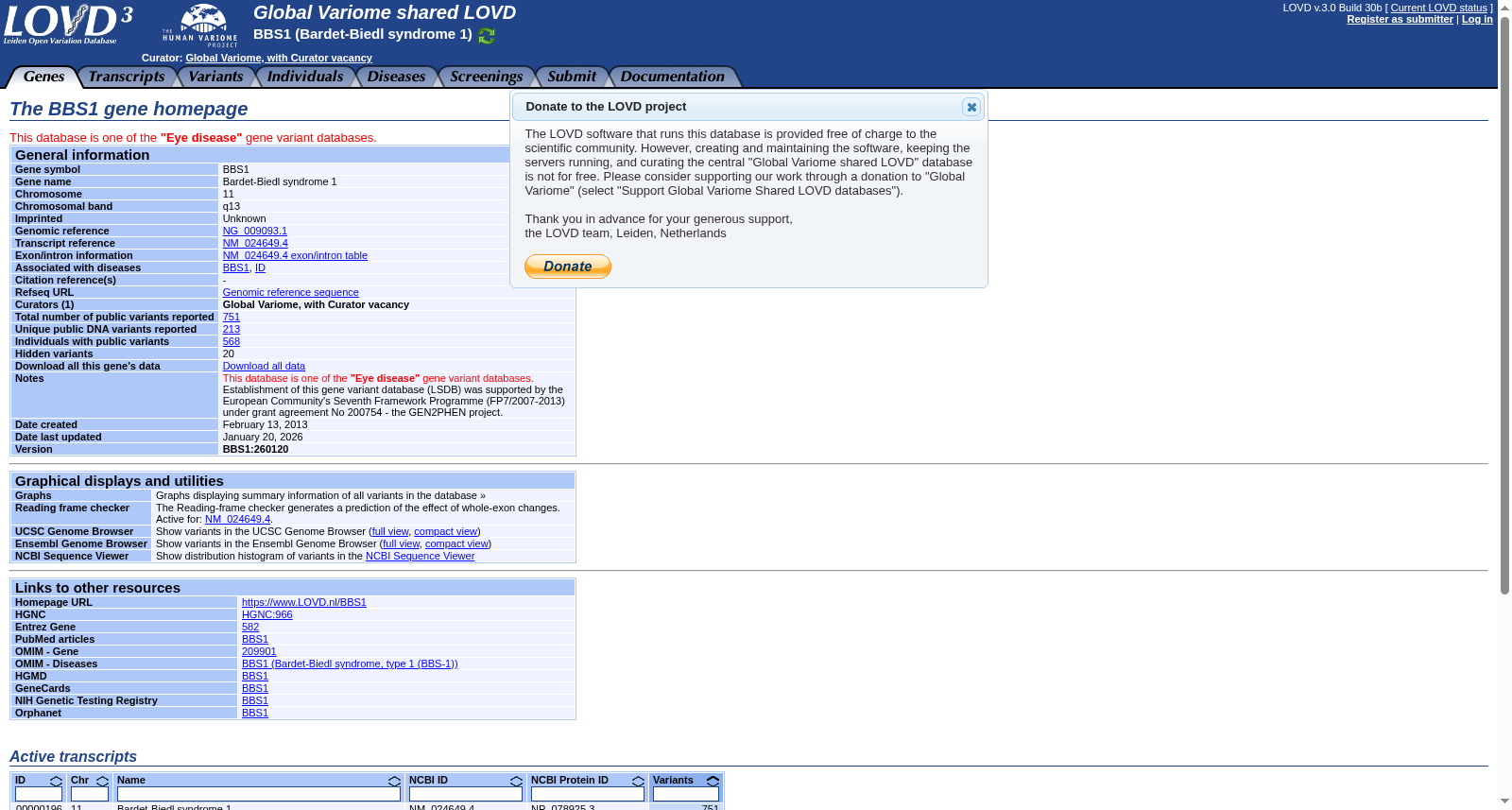Click the LOVD3 logo
The width and height of the screenshot is (1512, 810).
click(x=68, y=25)
